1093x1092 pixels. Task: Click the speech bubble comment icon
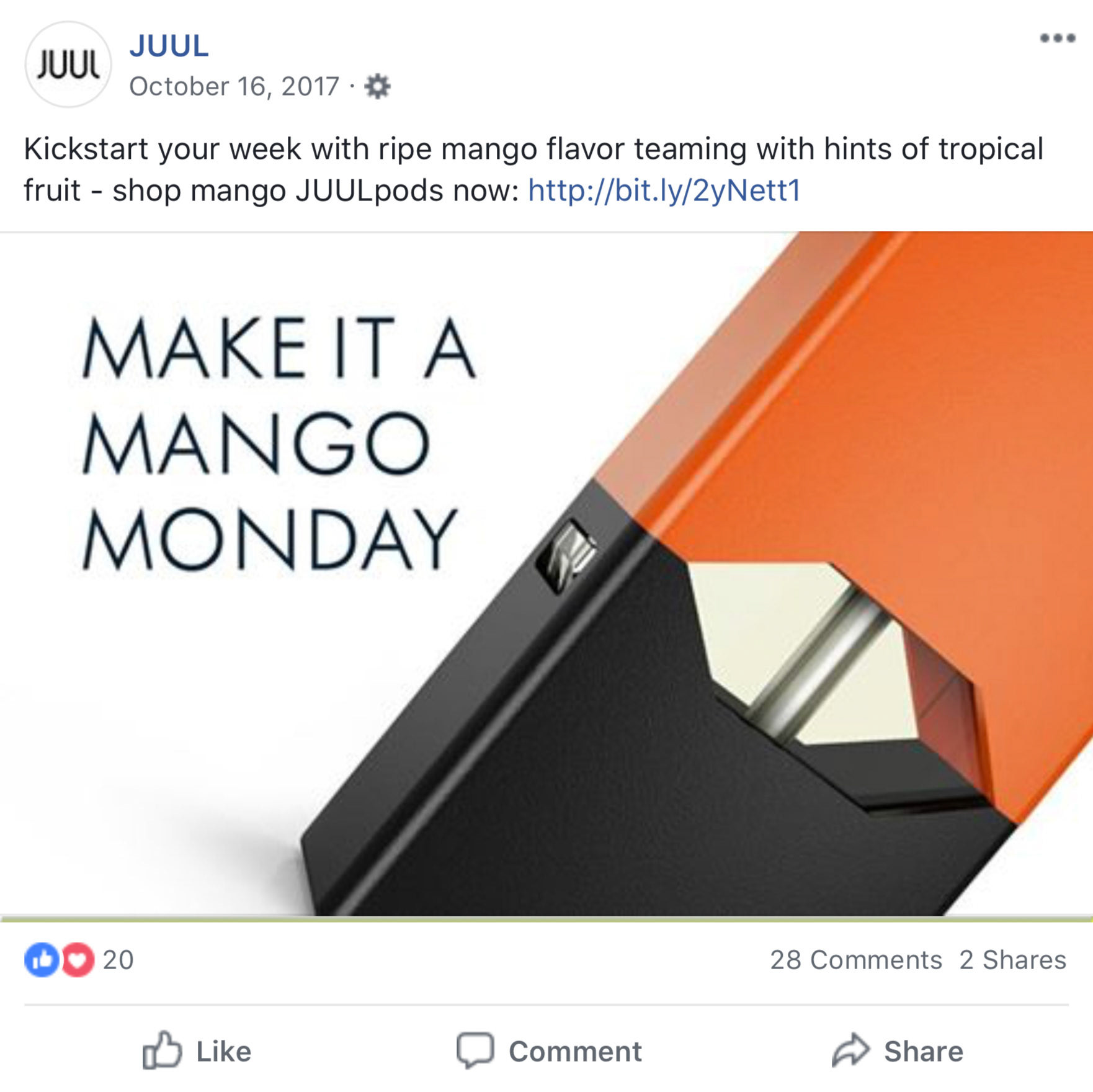coord(475,1050)
